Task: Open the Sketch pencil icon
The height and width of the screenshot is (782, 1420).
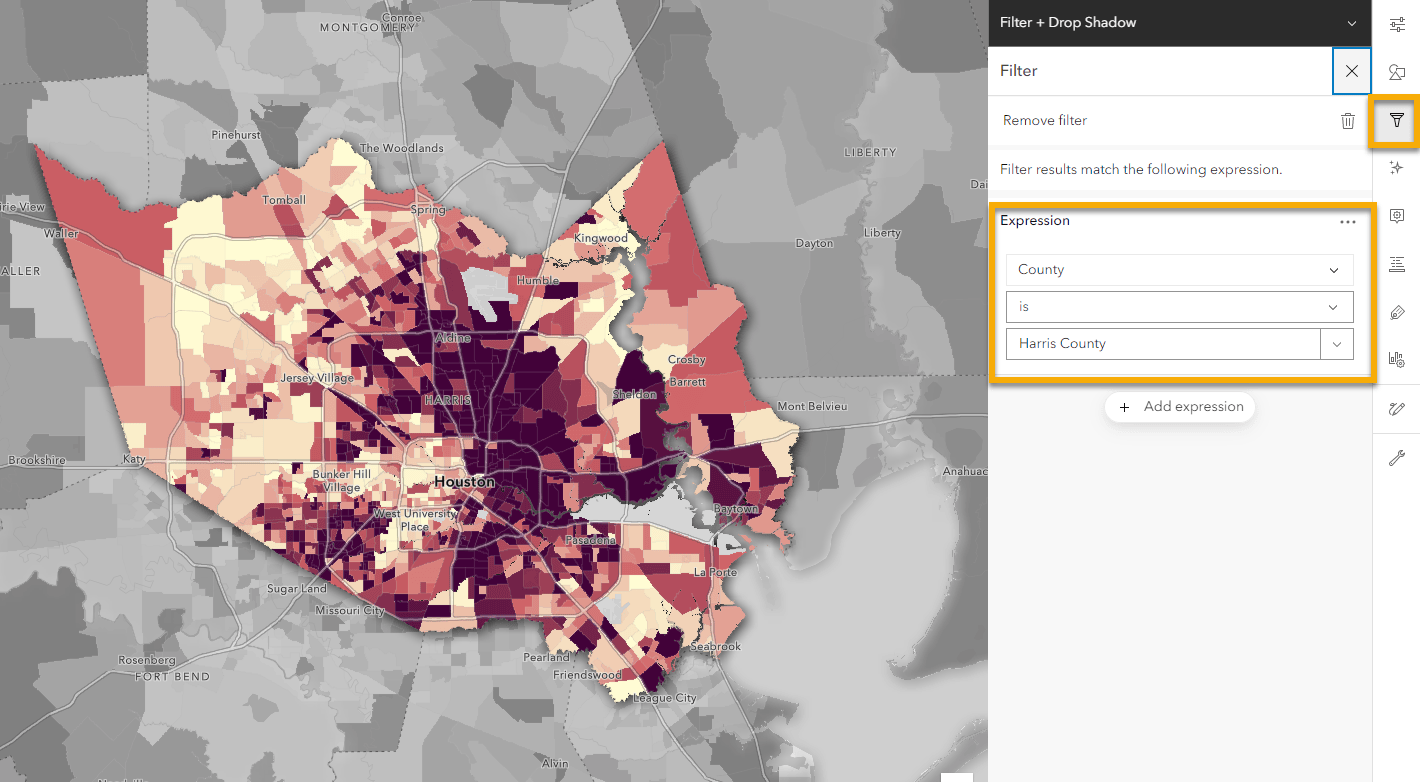Action: (x=1397, y=409)
